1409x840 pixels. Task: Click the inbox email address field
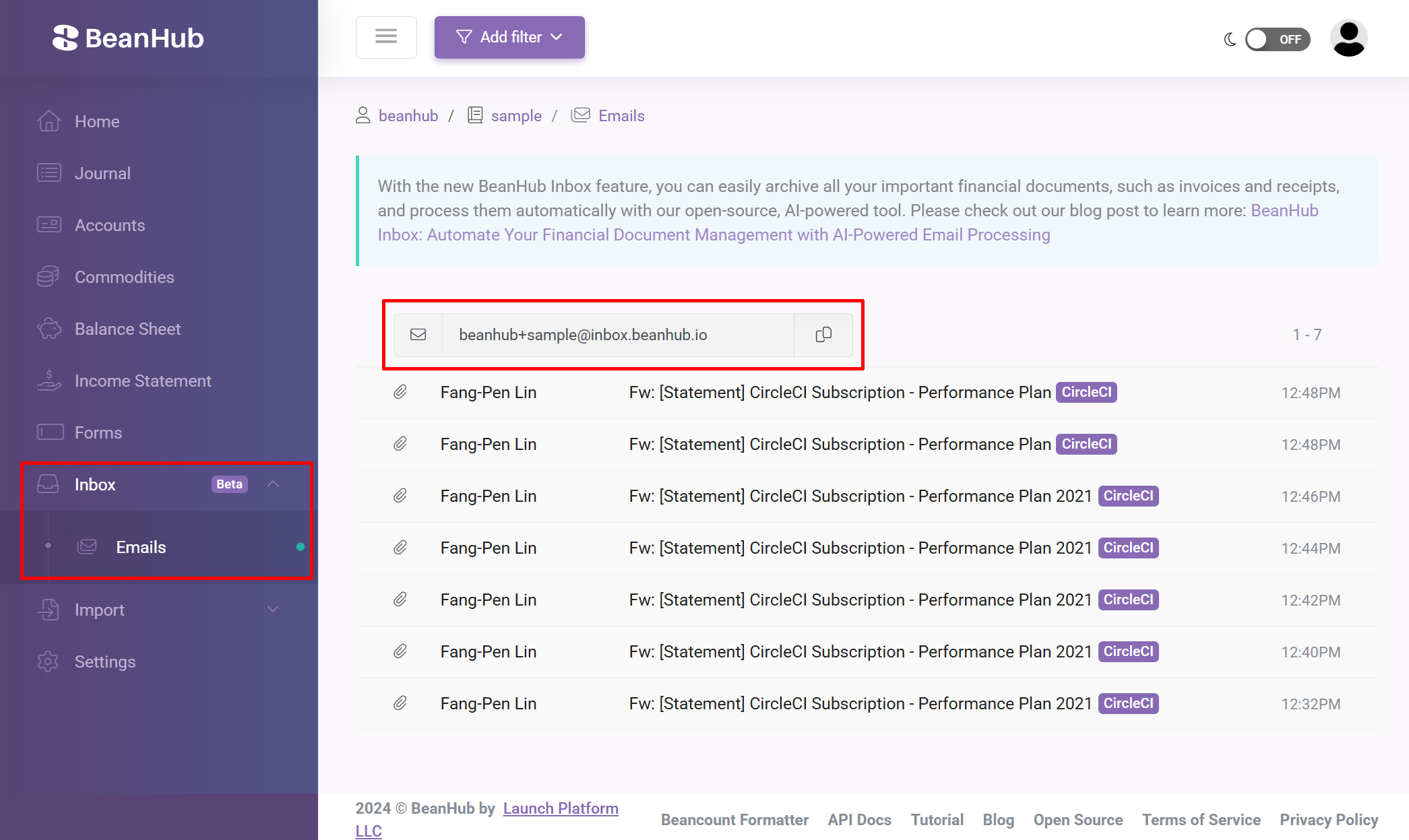tap(617, 335)
